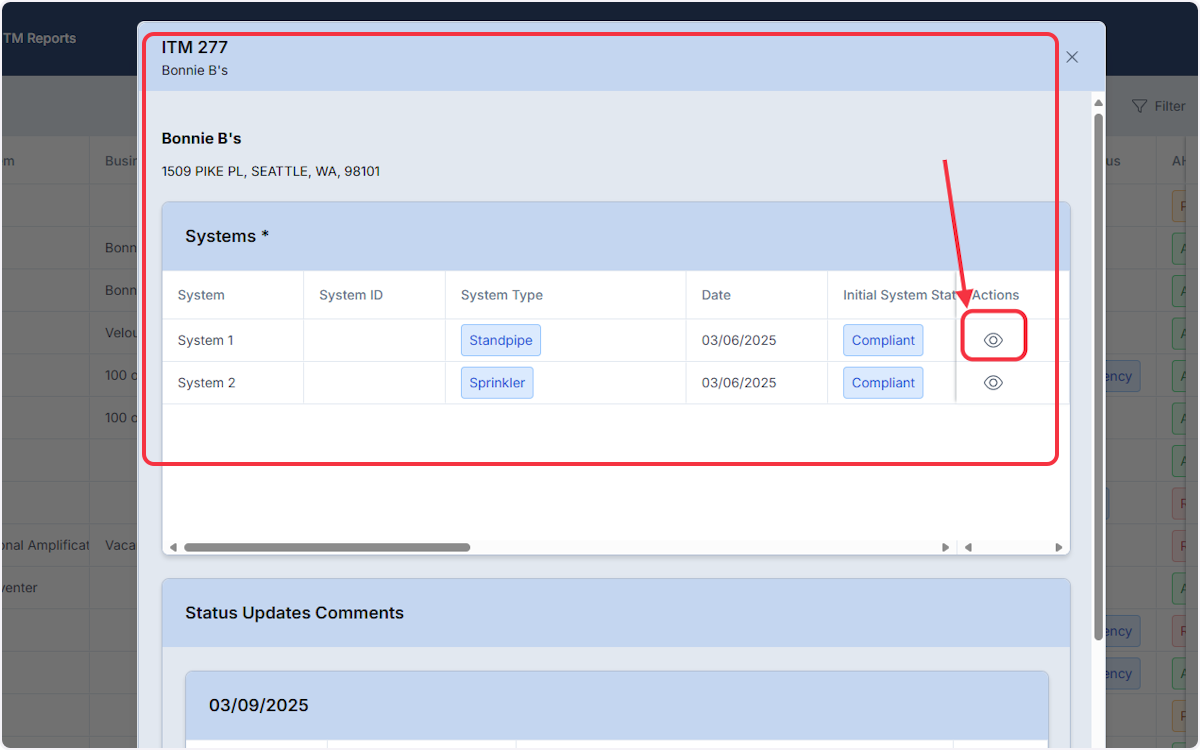Image resolution: width=1200 pixels, height=750 pixels.
Task: Select the System 1 row label
Action: pos(206,340)
